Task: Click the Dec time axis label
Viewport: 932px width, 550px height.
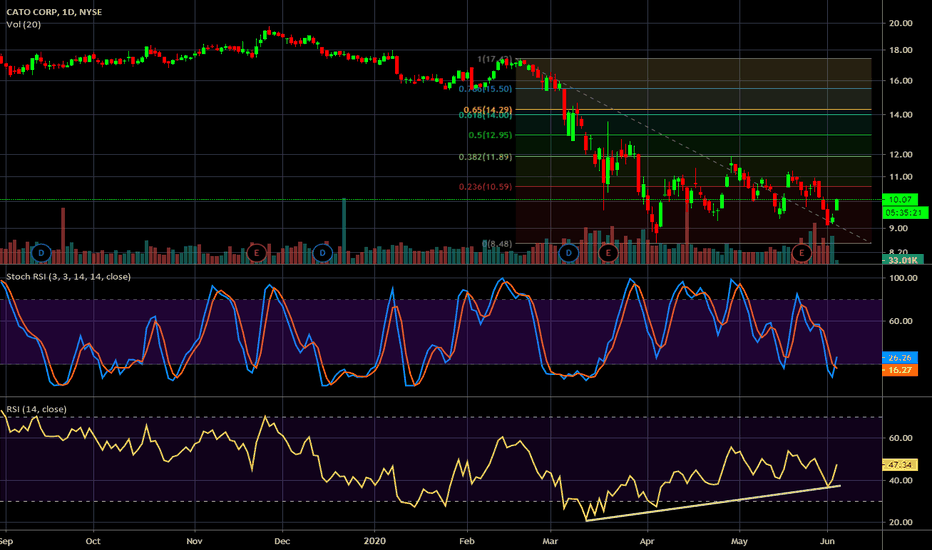Action: [282, 541]
